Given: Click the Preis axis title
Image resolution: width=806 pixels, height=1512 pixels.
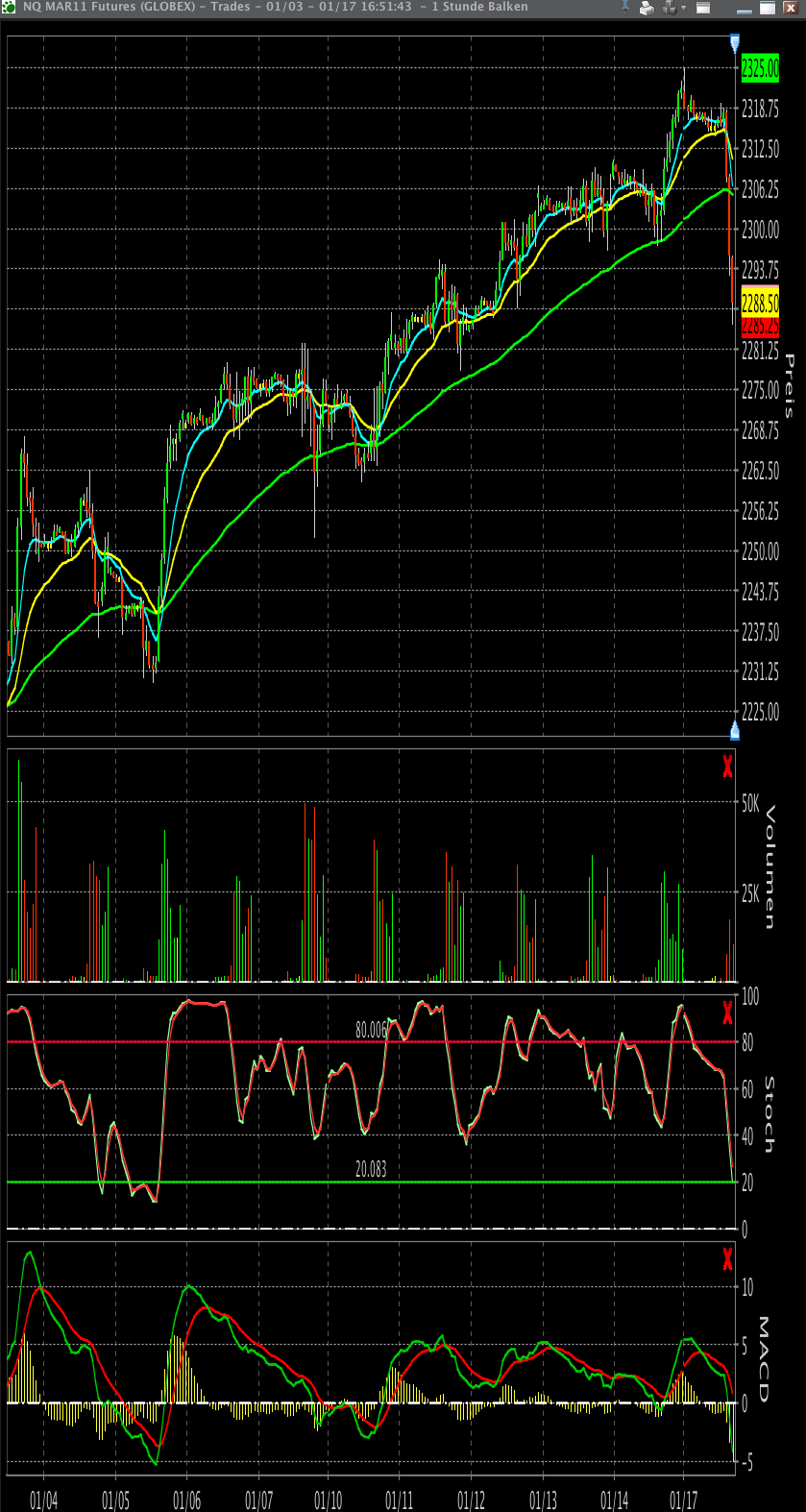Looking at the screenshot, I should (x=790, y=386).
